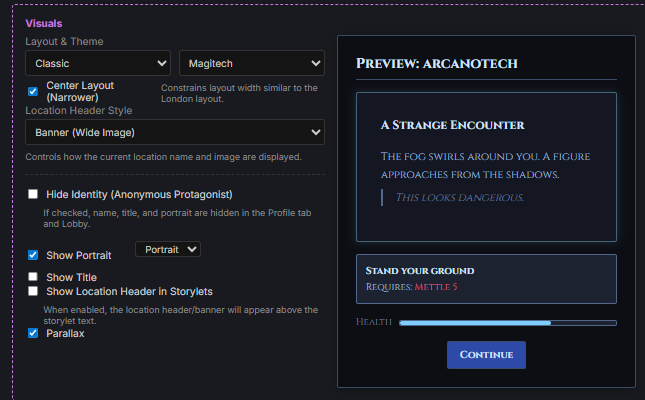Viewport: 645px width, 400px height.
Task: Enable Hide Identity (Anonymous Protagonist) checkbox
Action: [33, 194]
